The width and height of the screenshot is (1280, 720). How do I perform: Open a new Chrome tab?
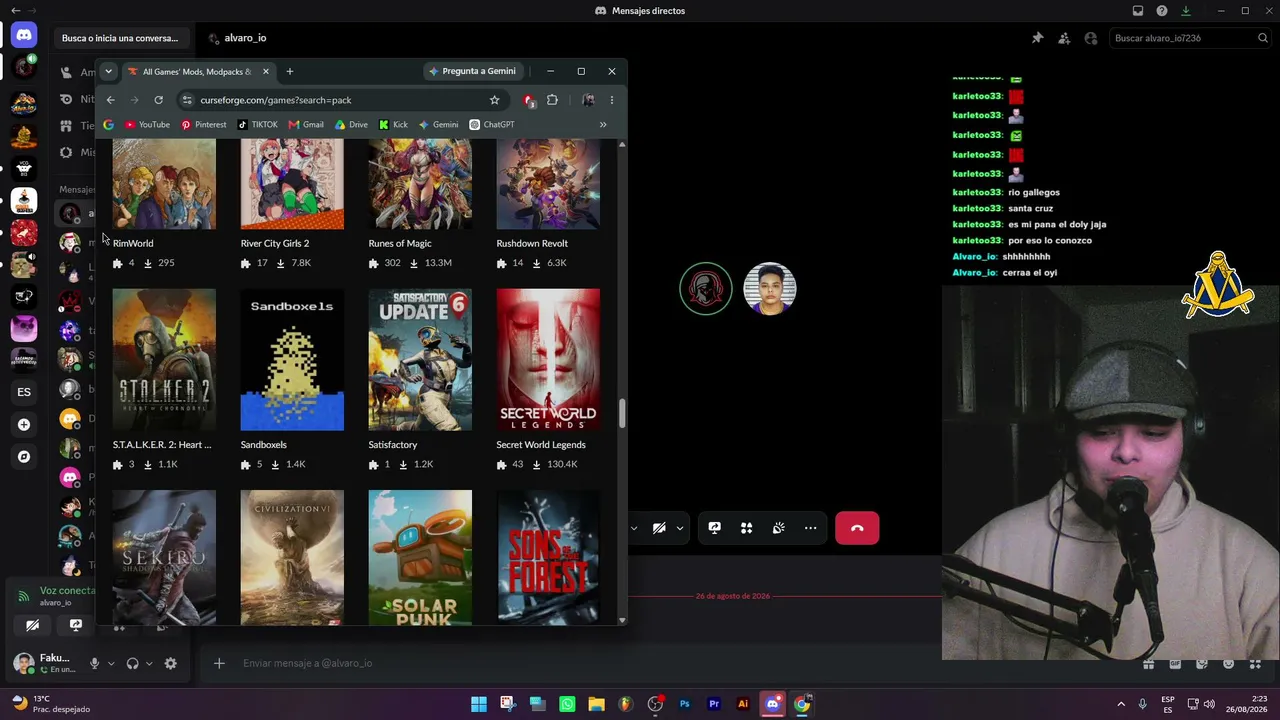point(290,71)
